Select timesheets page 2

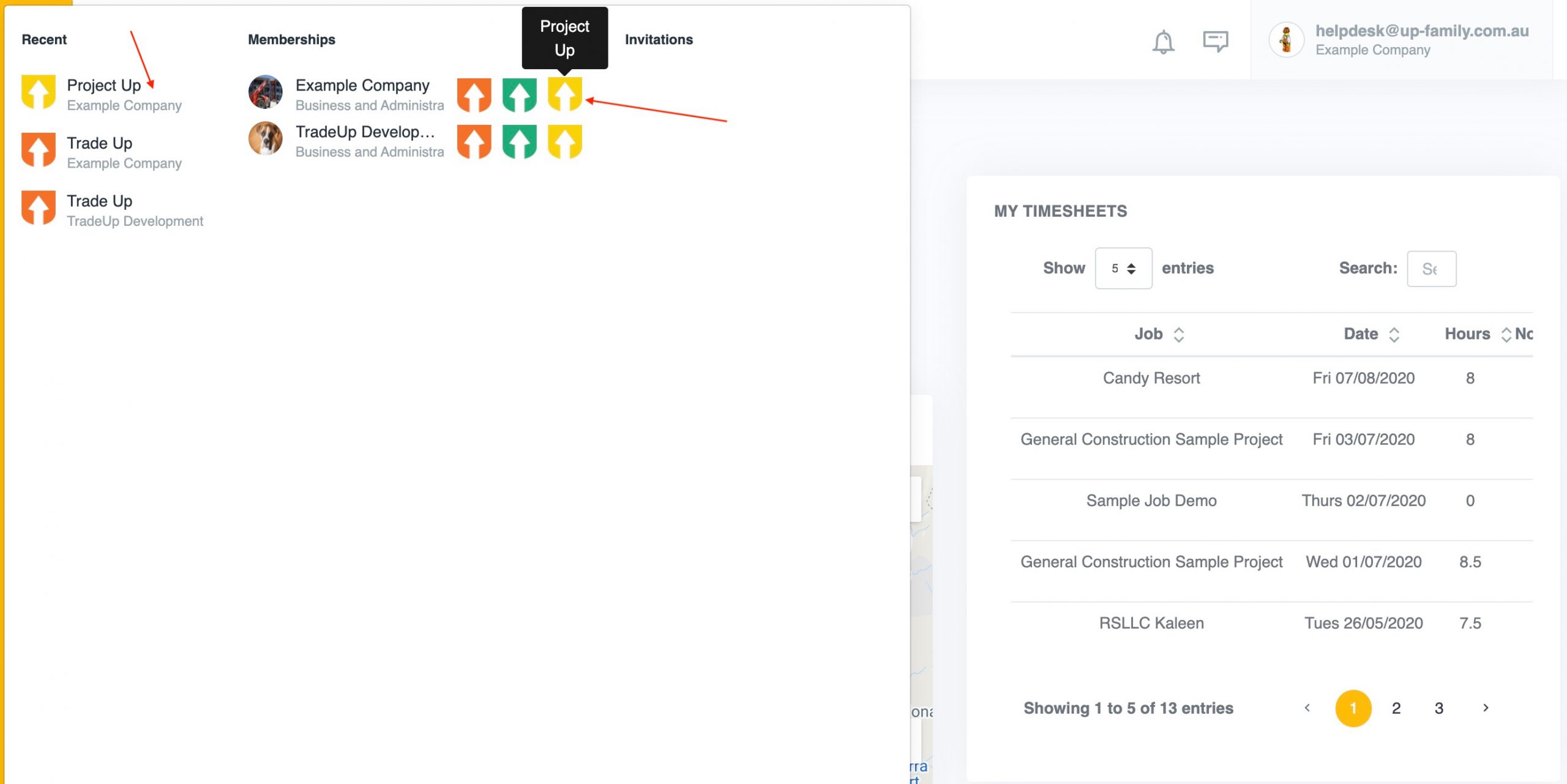pos(1396,709)
